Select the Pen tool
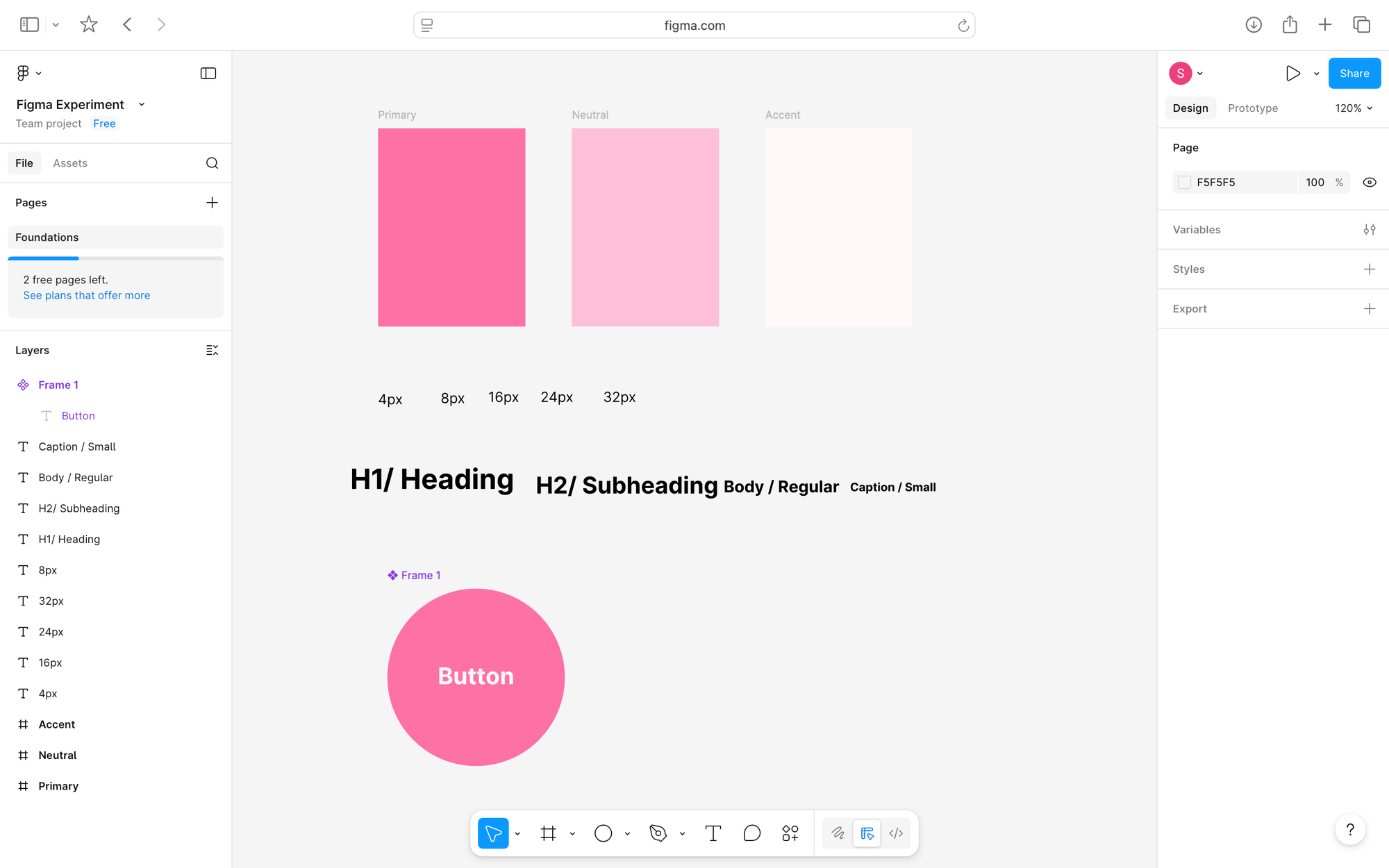This screenshot has width=1389, height=868. [658, 833]
